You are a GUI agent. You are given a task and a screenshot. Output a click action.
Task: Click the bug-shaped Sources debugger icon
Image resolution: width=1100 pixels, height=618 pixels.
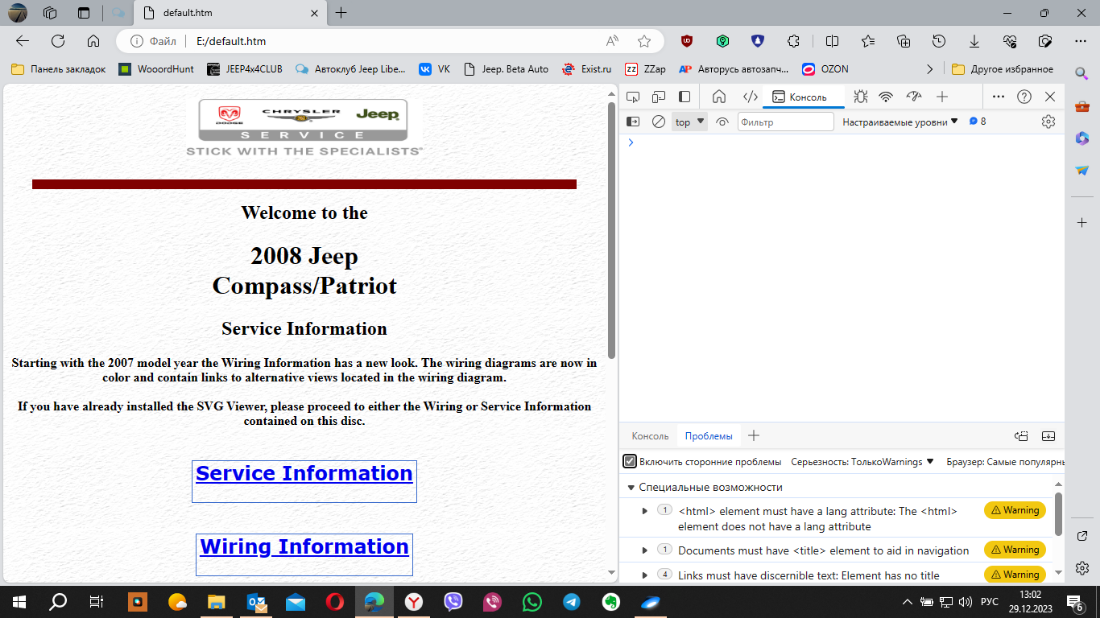(x=858, y=97)
